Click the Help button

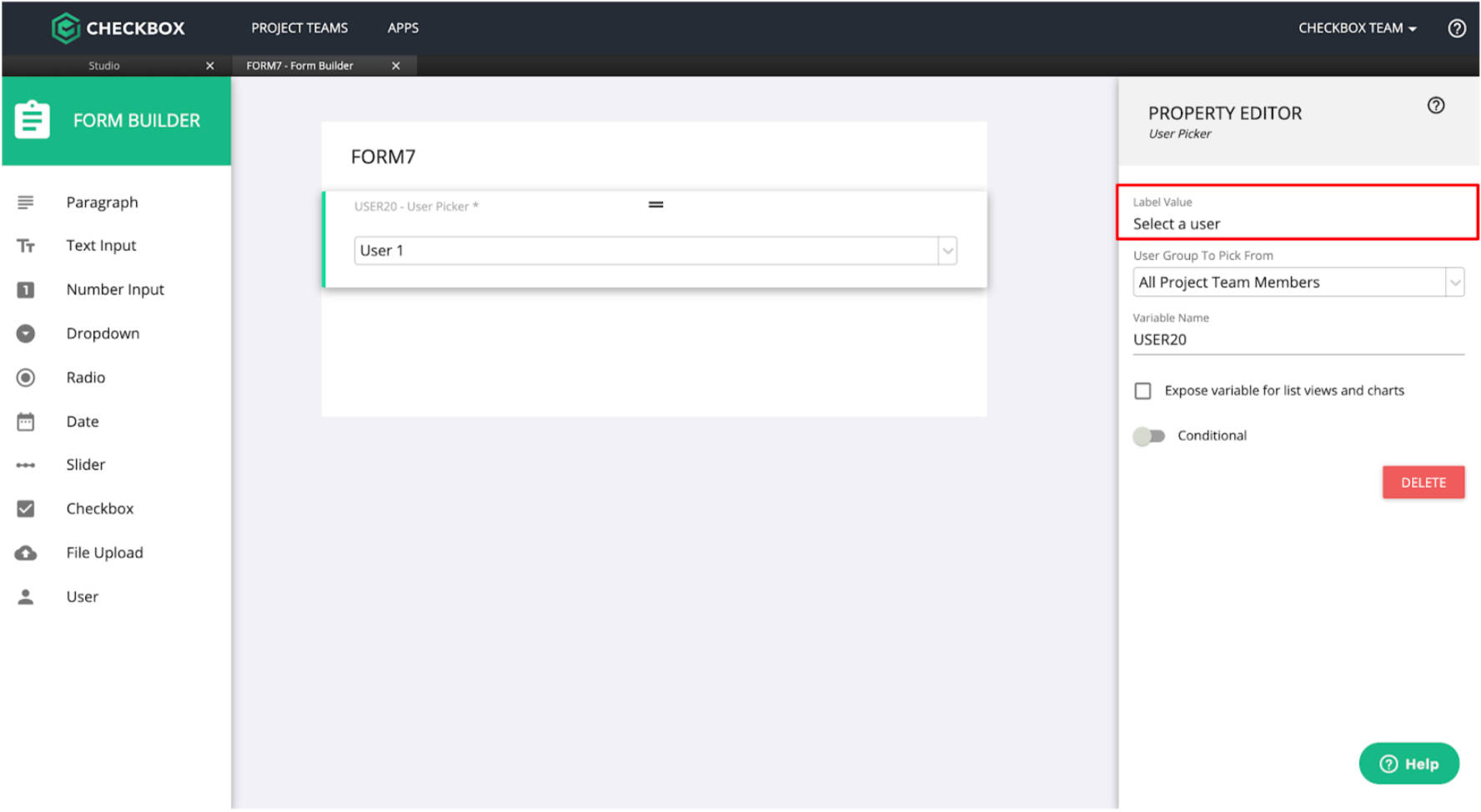point(1409,763)
